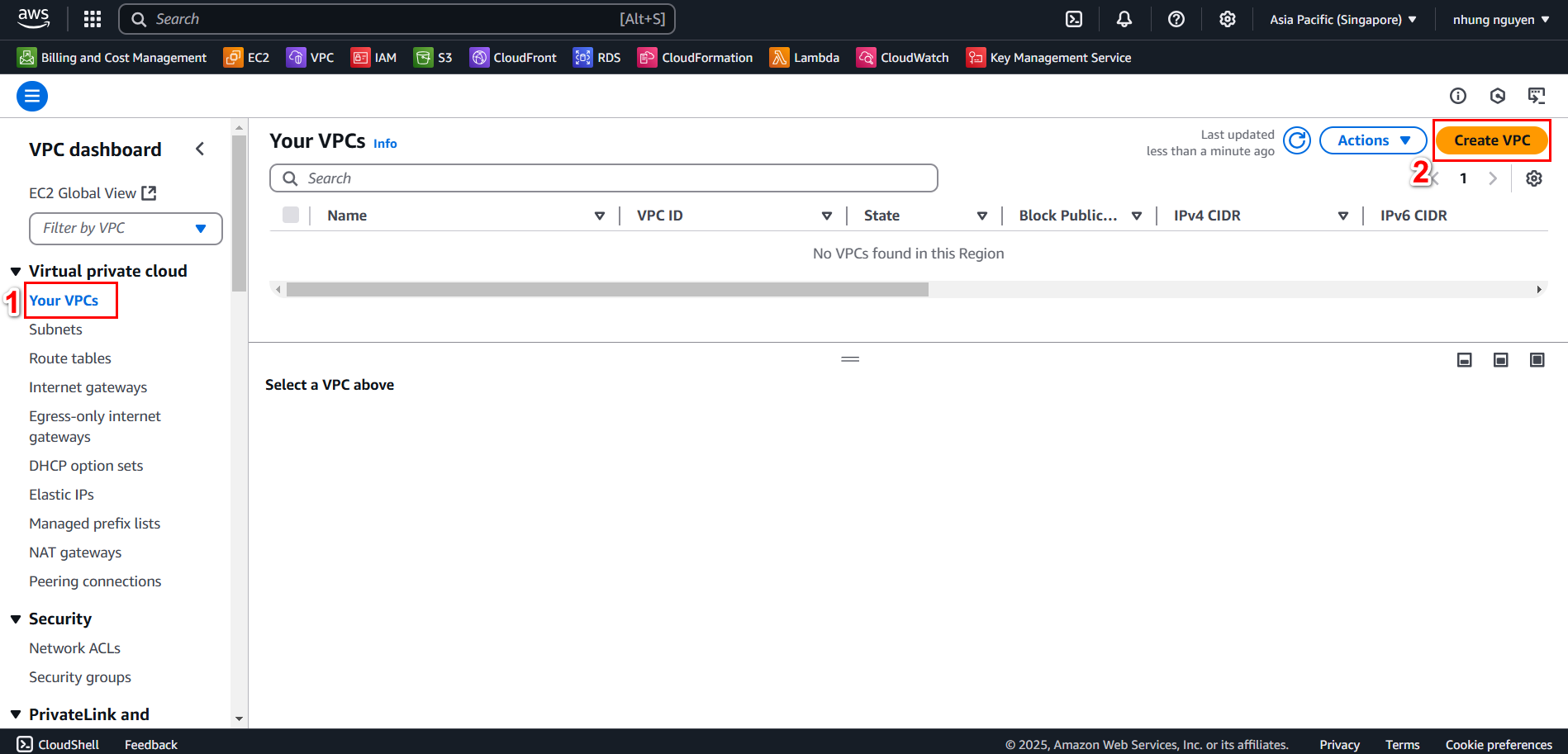This screenshot has height=754, width=1568.
Task: Open the CloudFront favorite shortcut
Action: (x=513, y=57)
